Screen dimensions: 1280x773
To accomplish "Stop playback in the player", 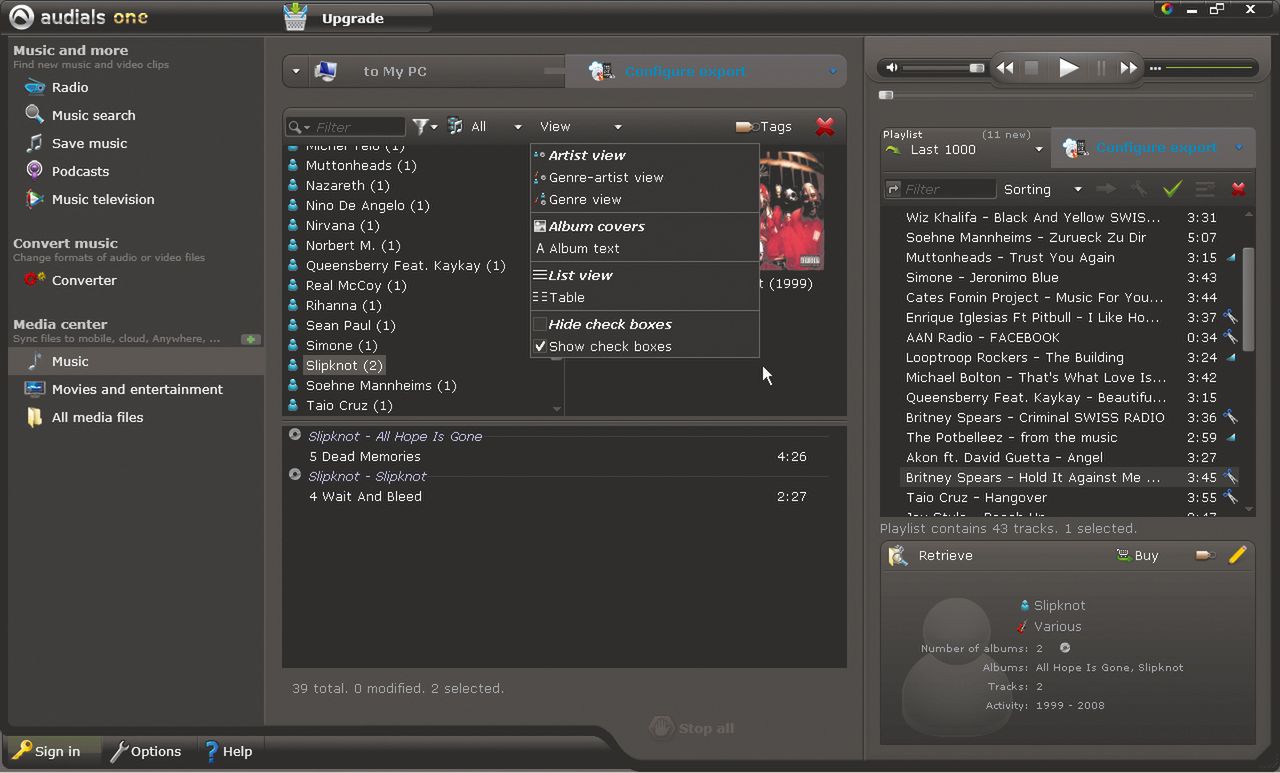I will pyautogui.click(x=1032, y=68).
